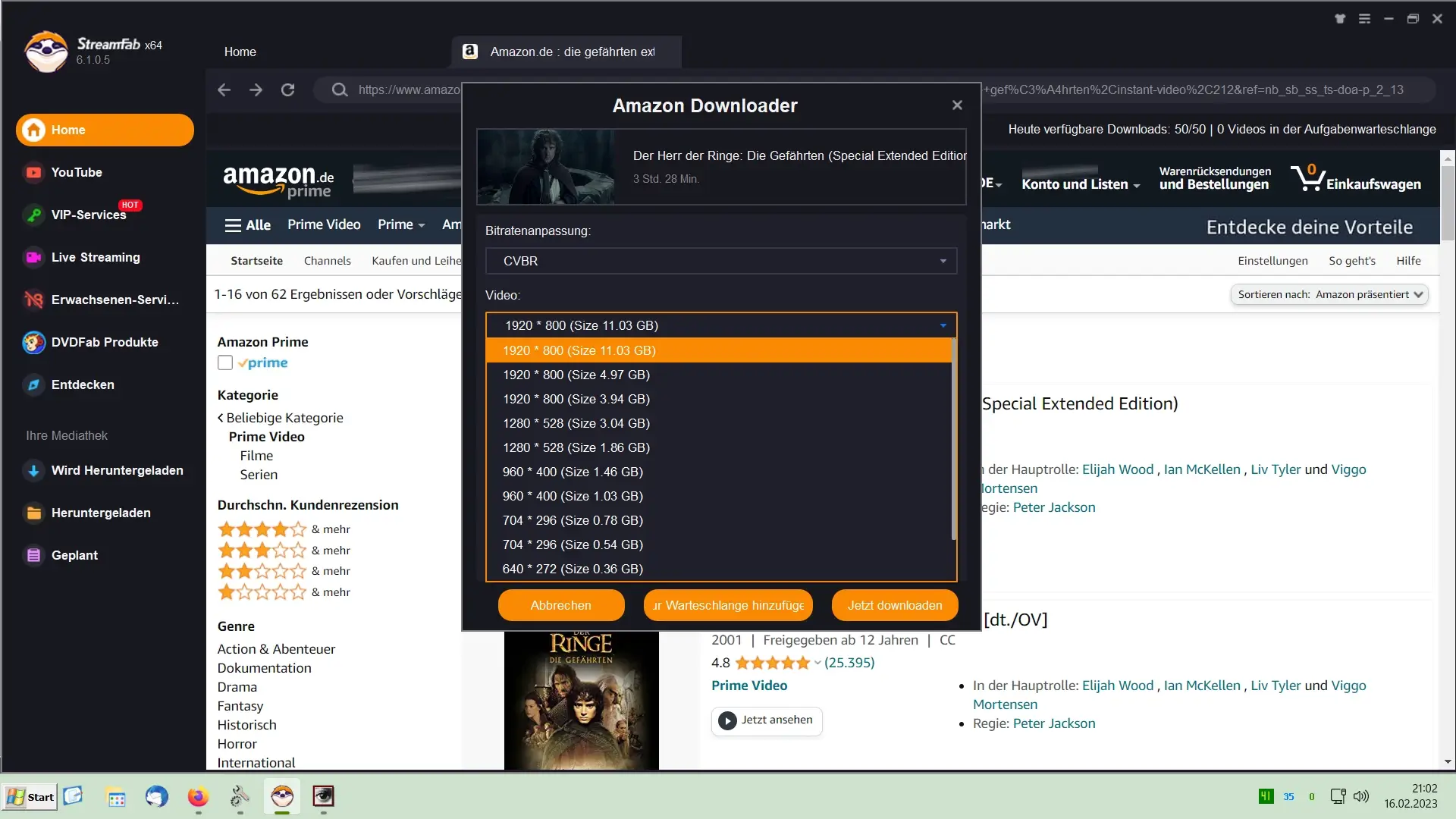Screen dimensions: 1456x819
Task: Open the file explorer taskbar icon
Action: click(x=116, y=796)
